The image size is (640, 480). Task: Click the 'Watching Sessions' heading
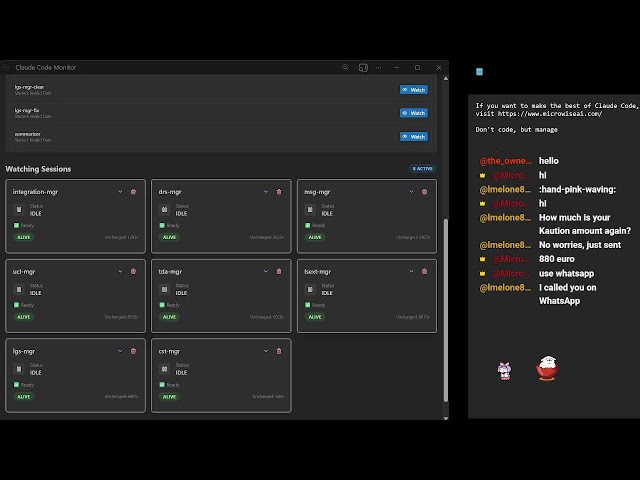pos(38,169)
